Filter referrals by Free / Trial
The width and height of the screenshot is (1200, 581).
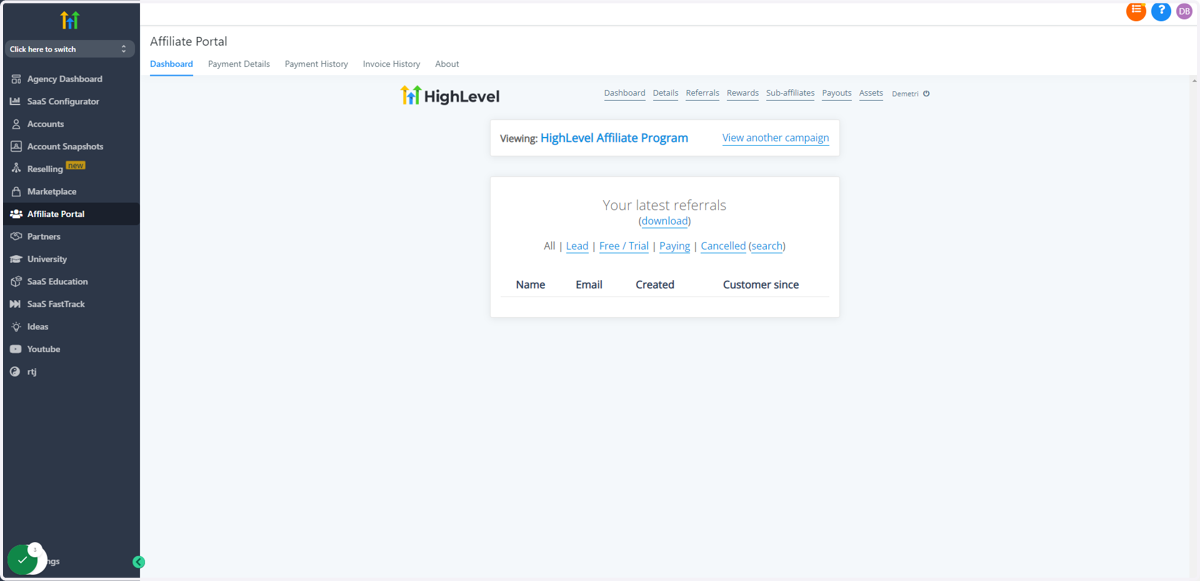click(x=624, y=246)
